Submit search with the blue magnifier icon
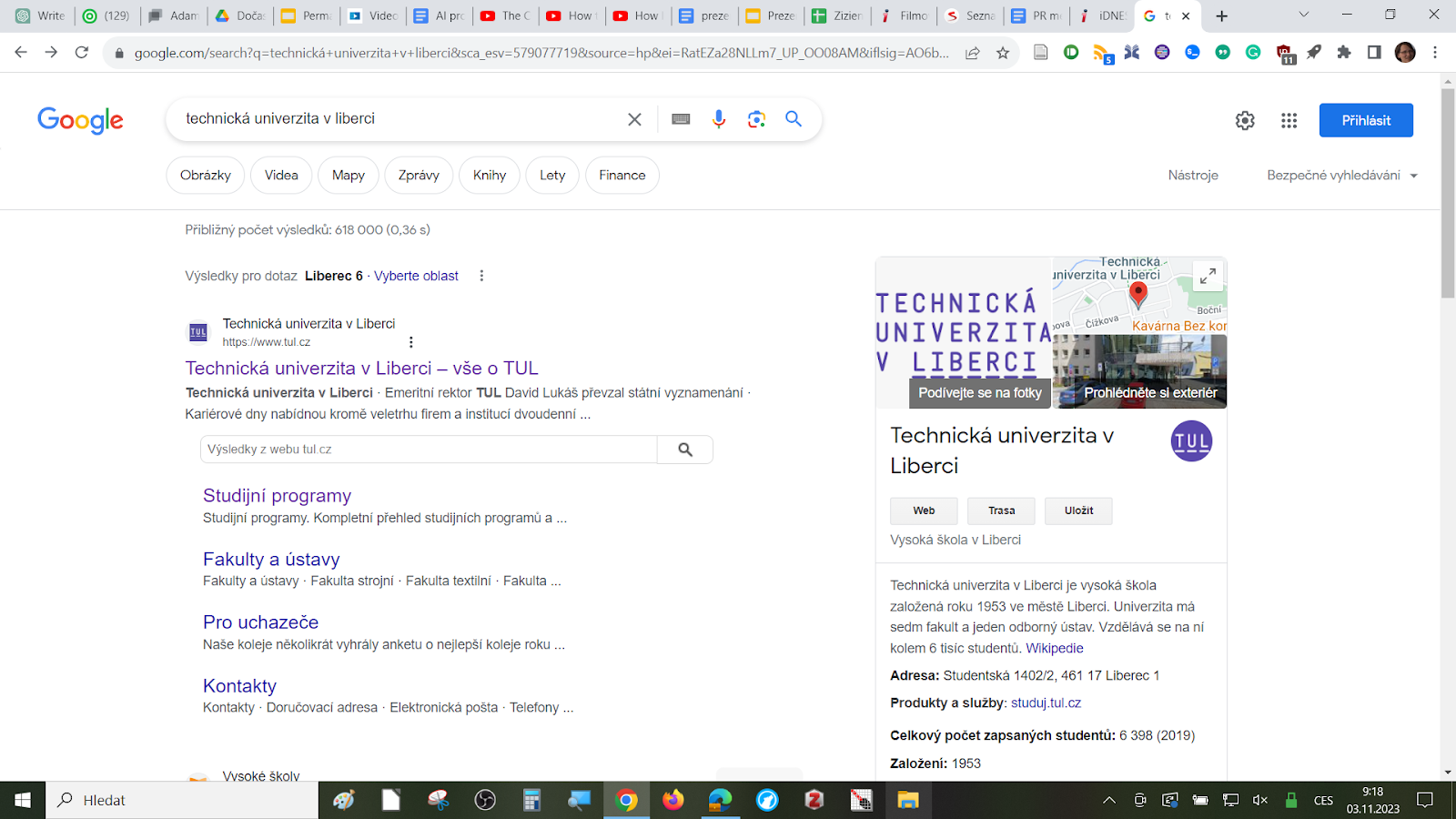 [x=794, y=119]
